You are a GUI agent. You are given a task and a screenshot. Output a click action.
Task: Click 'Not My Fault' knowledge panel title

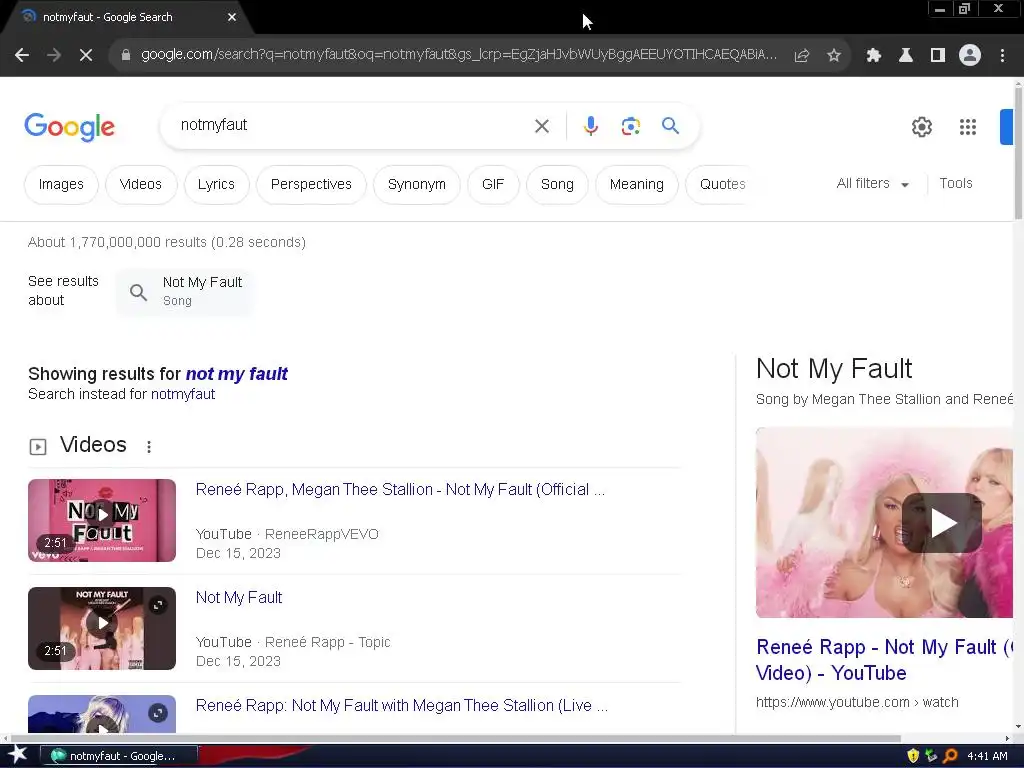tap(834, 369)
